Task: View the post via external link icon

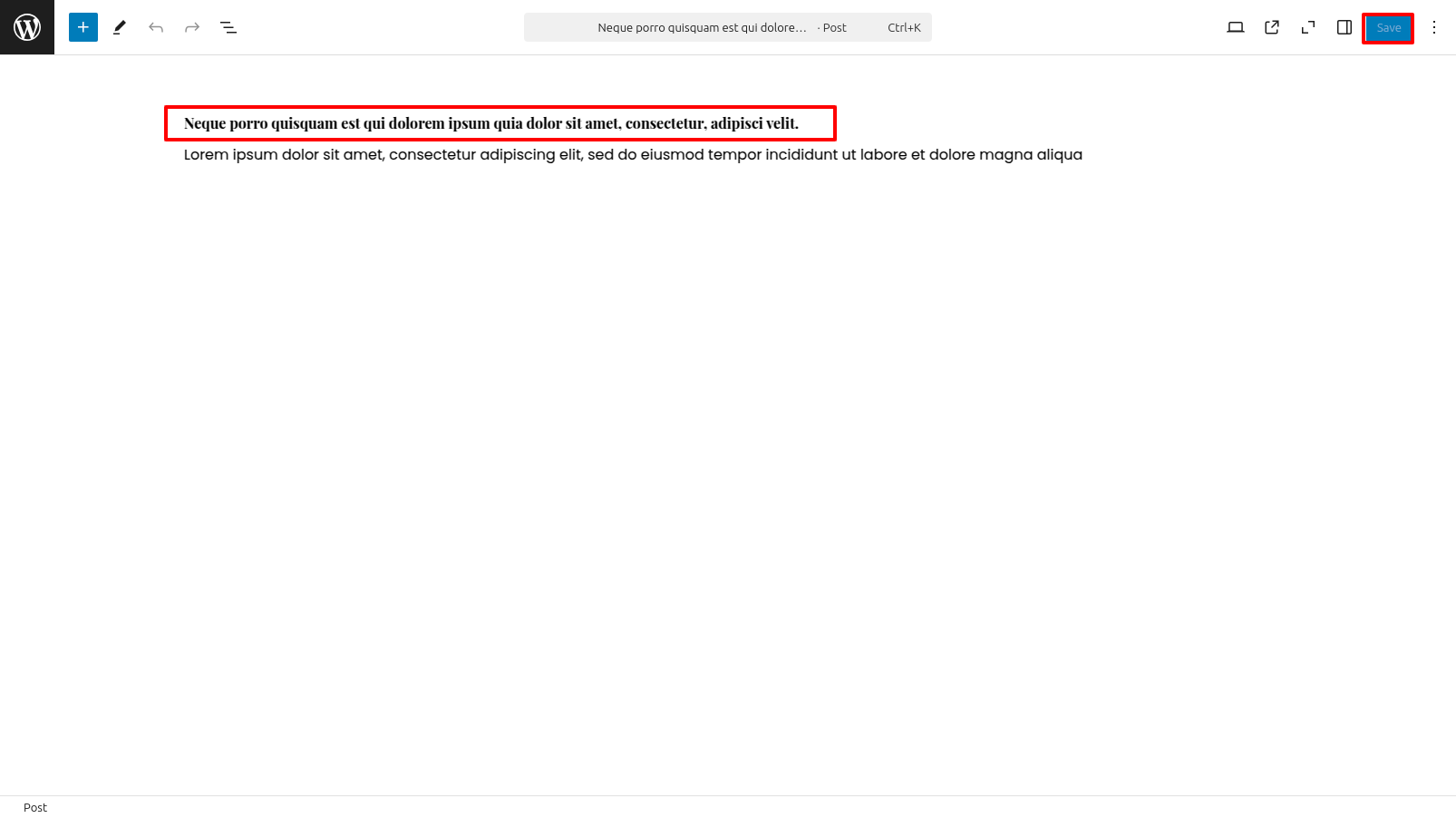Action: point(1272,27)
